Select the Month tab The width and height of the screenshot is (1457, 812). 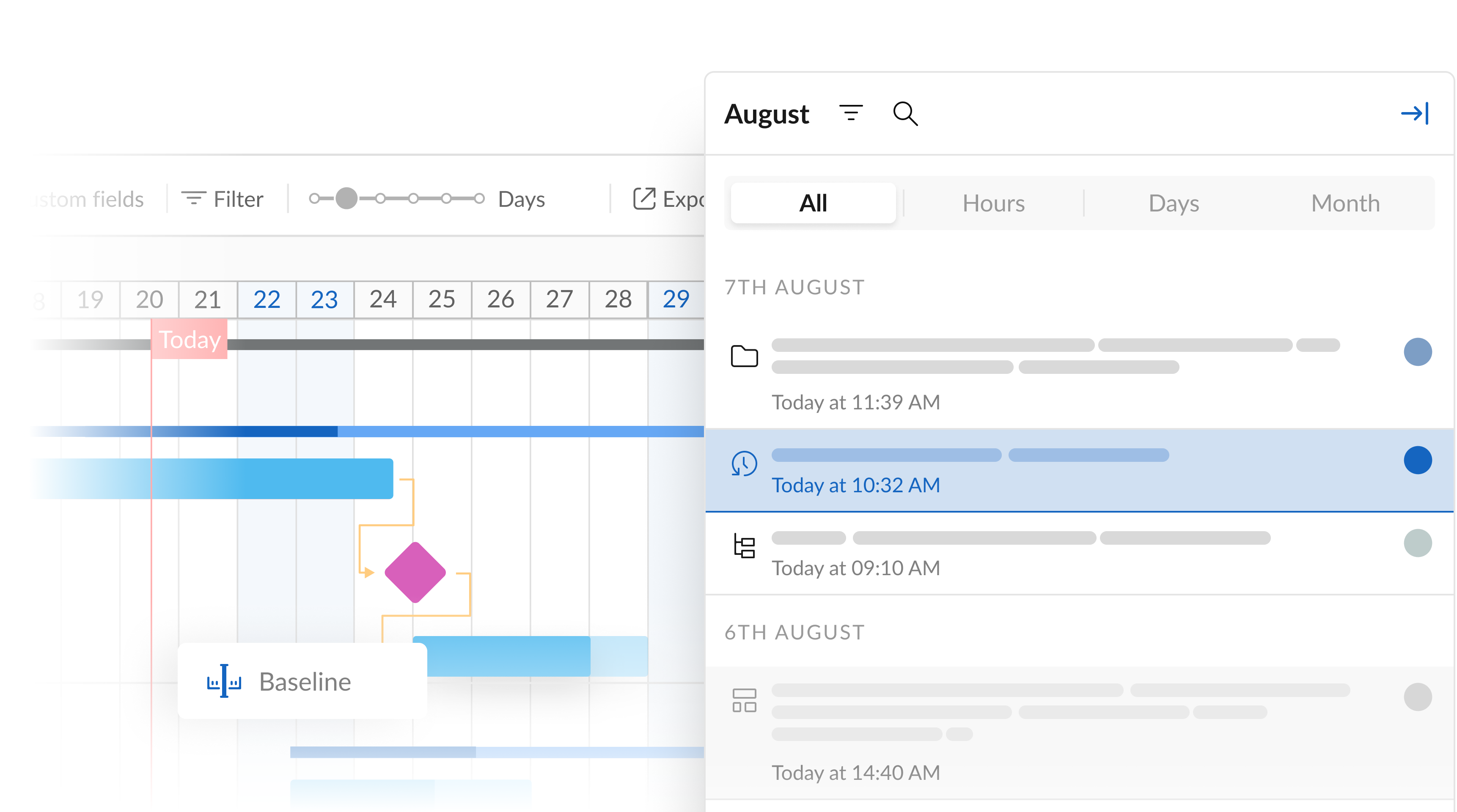click(1345, 203)
